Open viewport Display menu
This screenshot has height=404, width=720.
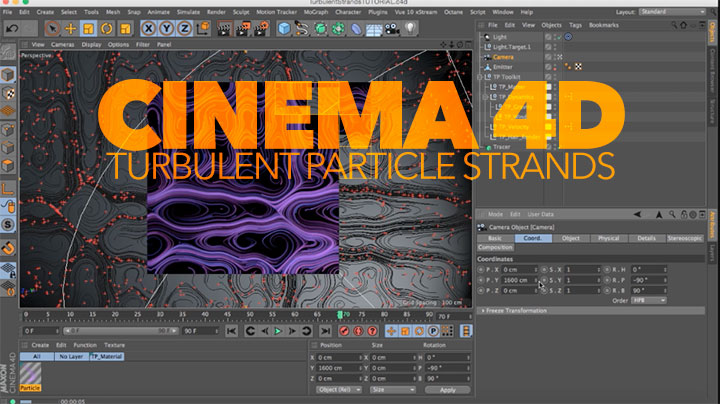click(x=91, y=45)
